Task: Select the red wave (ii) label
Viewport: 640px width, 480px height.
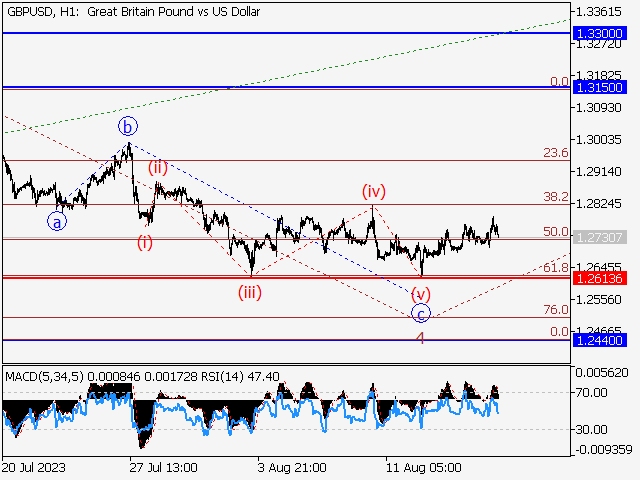Action: (158, 167)
